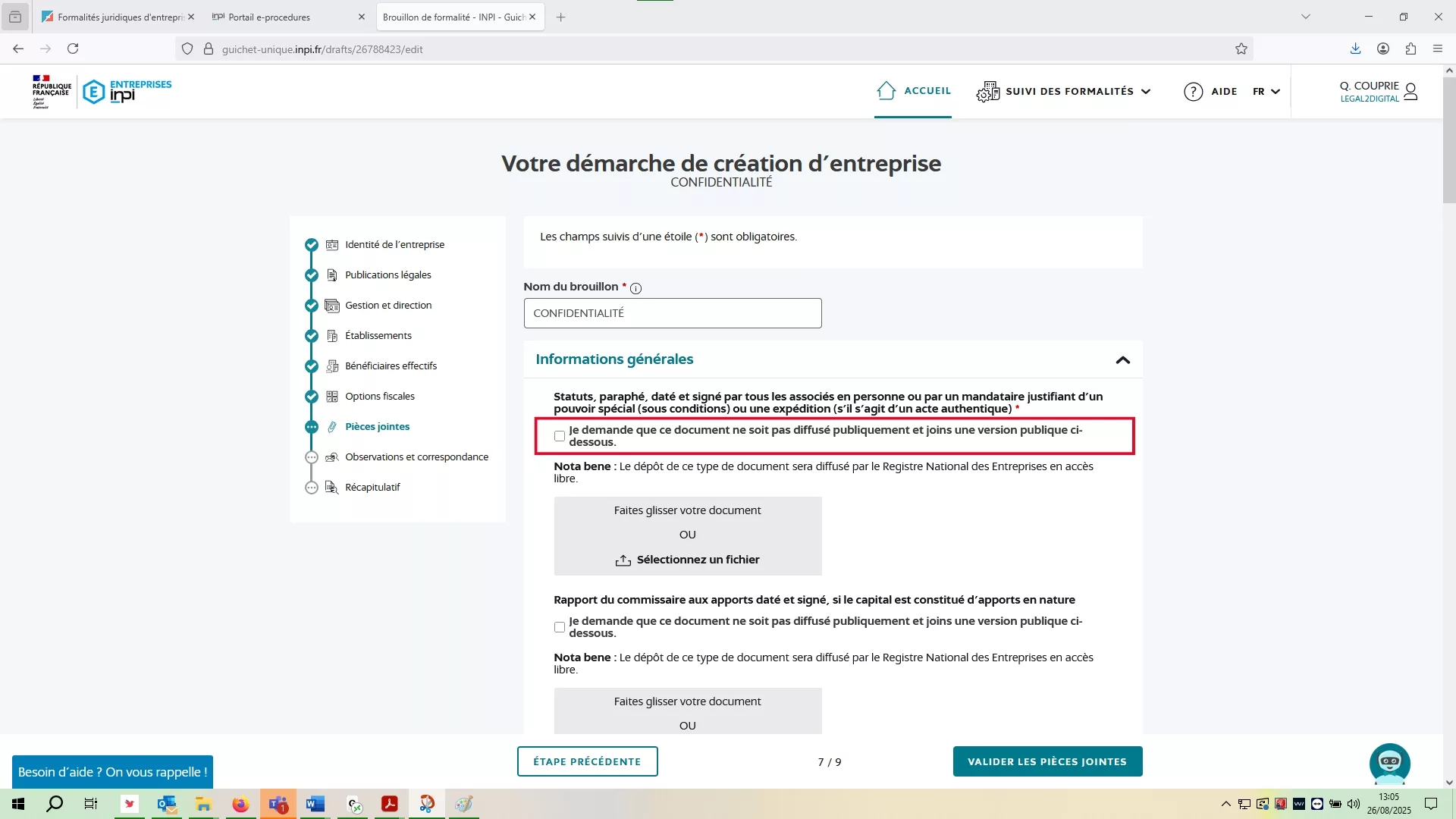The width and height of the screenshot is (1456, 819).
Task: Check confidentiality box for Statuts document
Action: tap(560, 436)
